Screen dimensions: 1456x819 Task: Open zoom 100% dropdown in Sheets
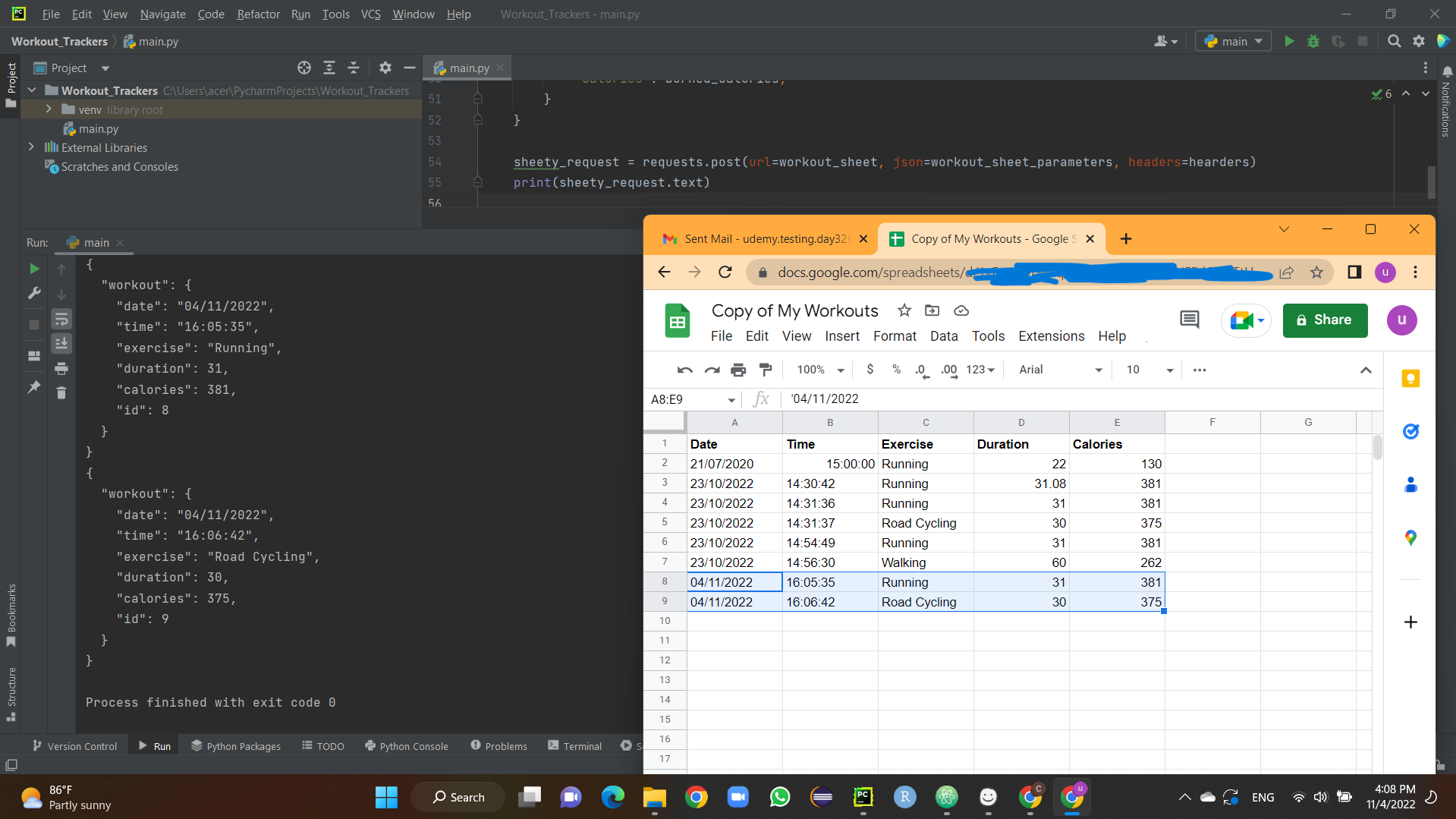coord(820,370)
